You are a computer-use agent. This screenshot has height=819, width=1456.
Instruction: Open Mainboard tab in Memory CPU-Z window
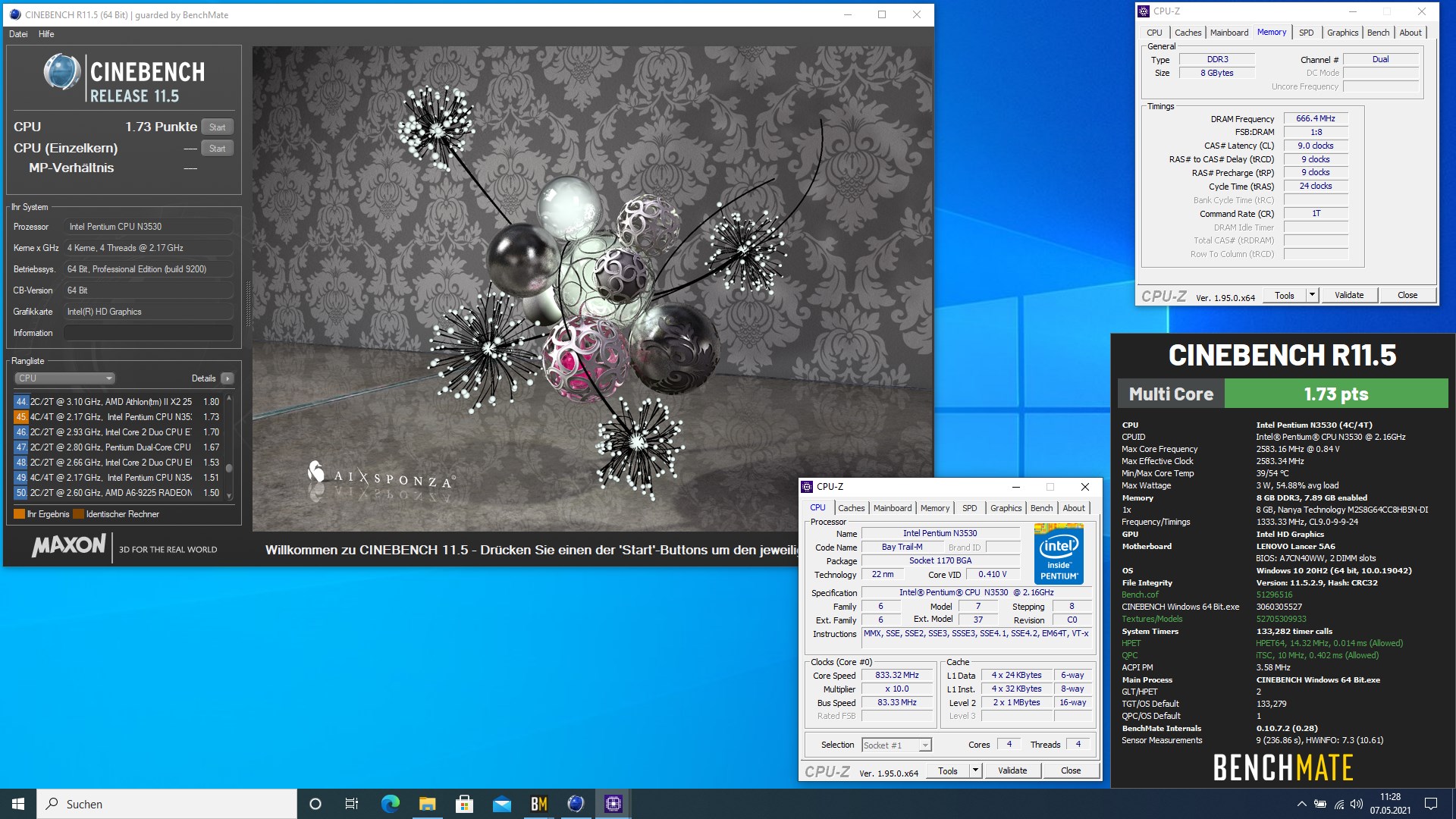coord(1228,33)
